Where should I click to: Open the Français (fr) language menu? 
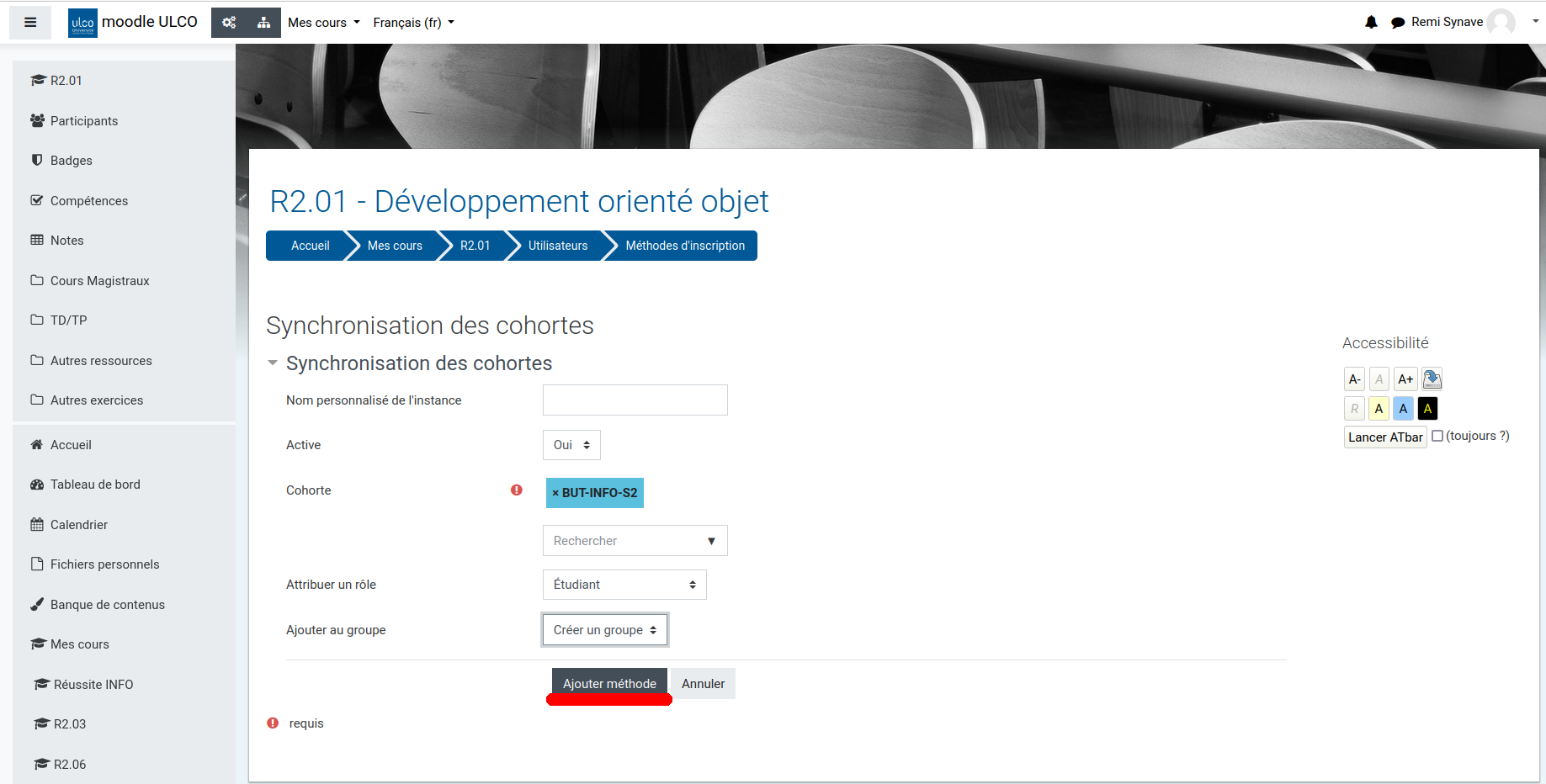[x=413, y=23]
